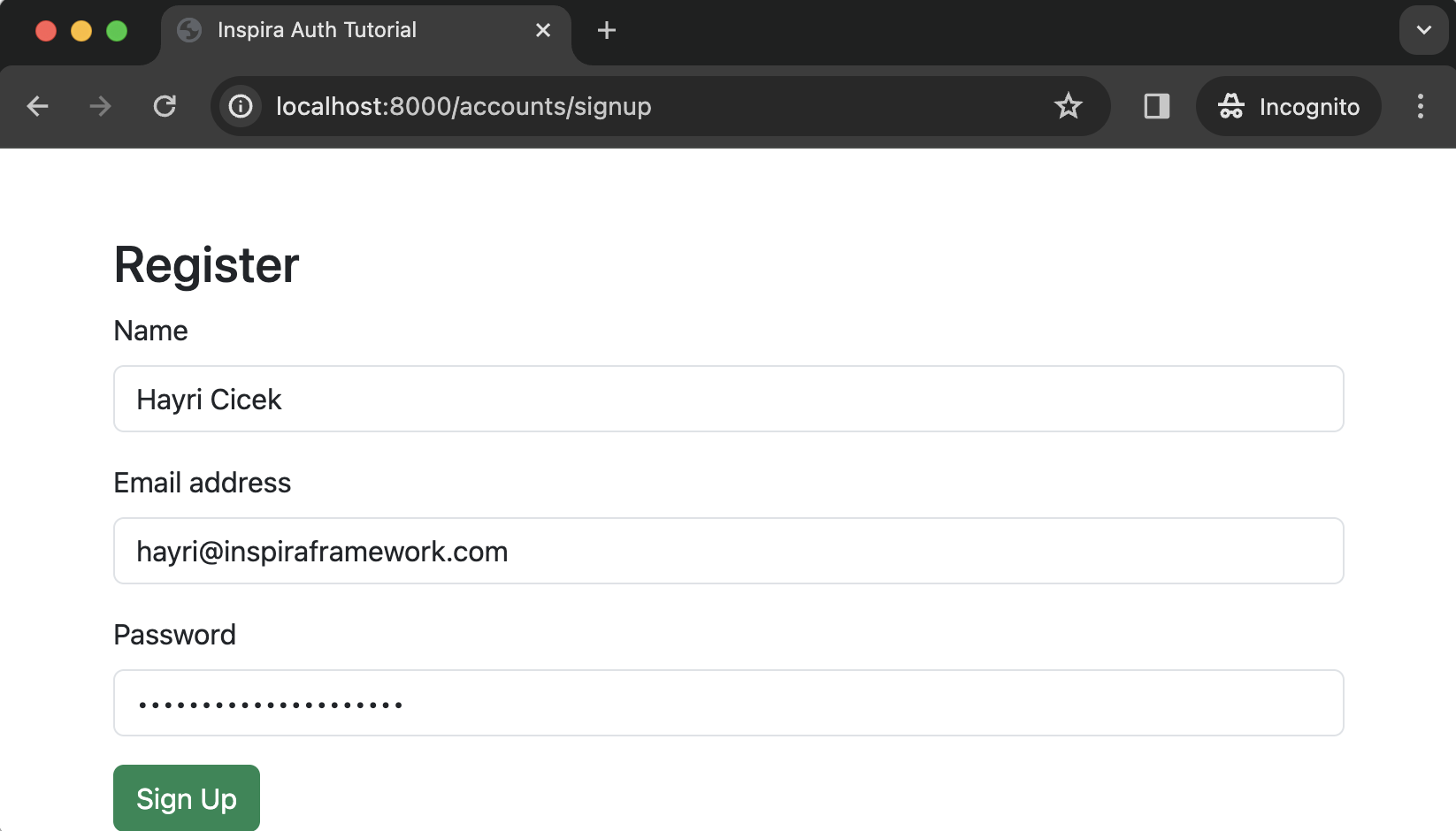Minimize the window with yellow button

pyautogui.click(x=81, y=32)
